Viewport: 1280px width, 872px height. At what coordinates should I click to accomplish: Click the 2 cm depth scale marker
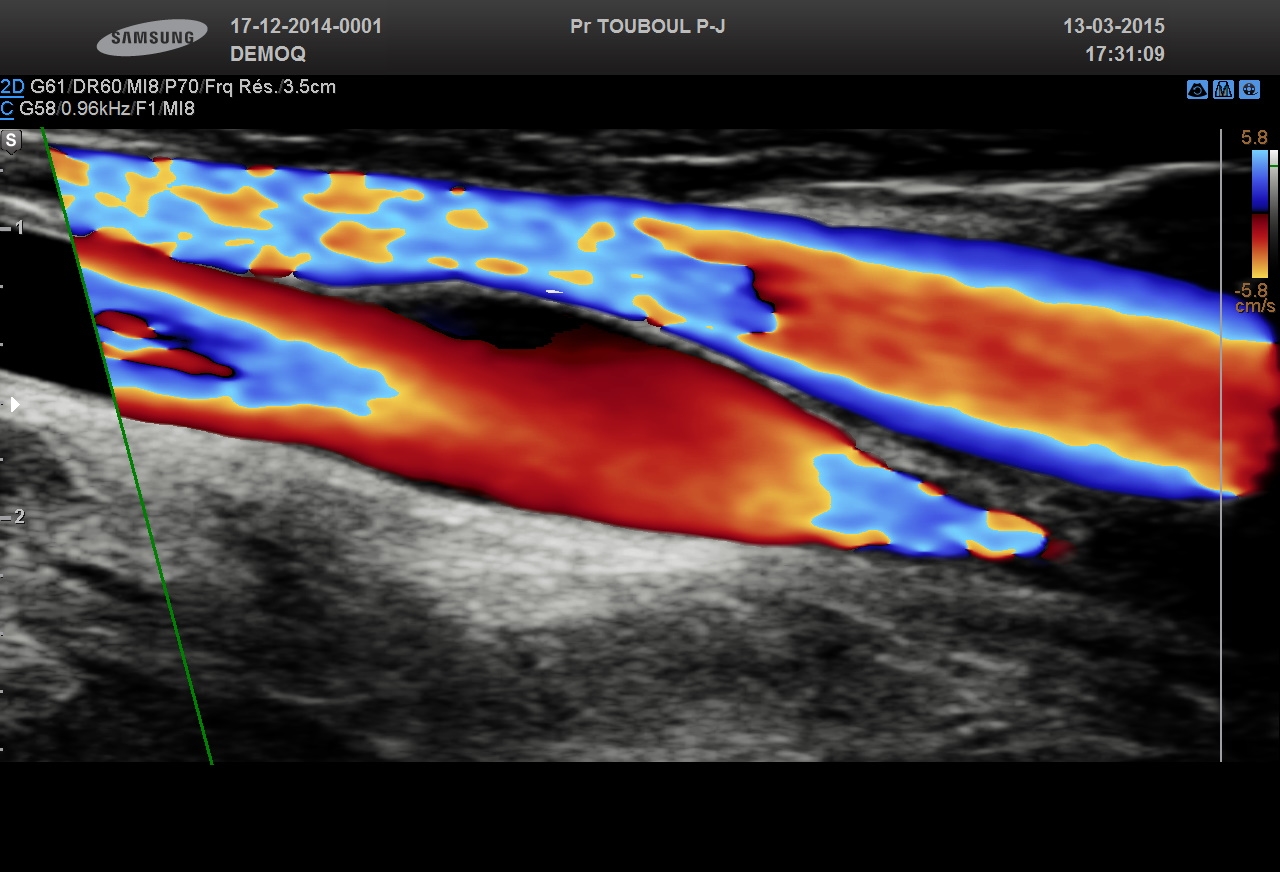tap(16, 517)
